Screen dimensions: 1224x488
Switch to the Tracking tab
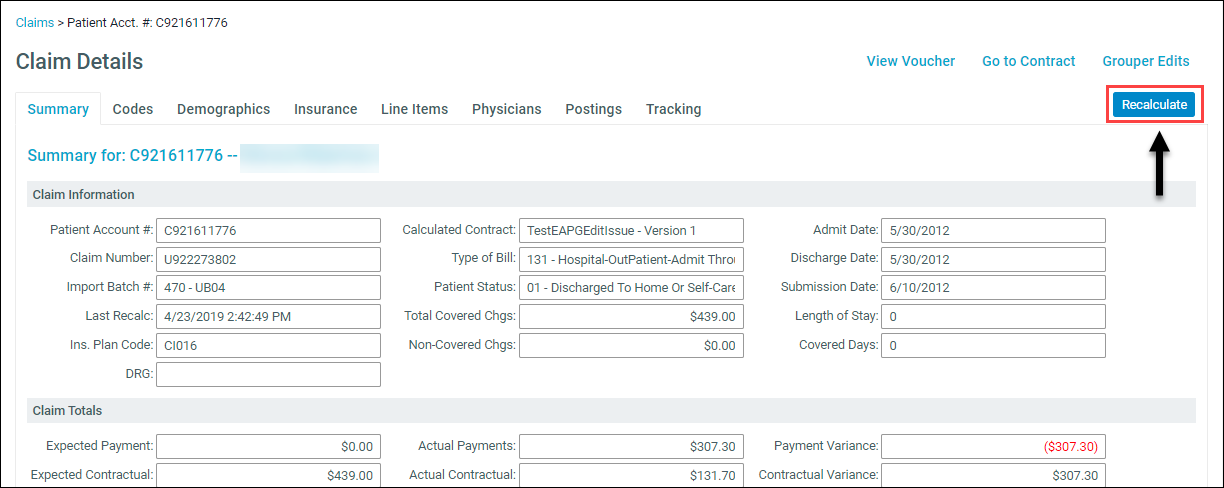[x=674, y=109]
